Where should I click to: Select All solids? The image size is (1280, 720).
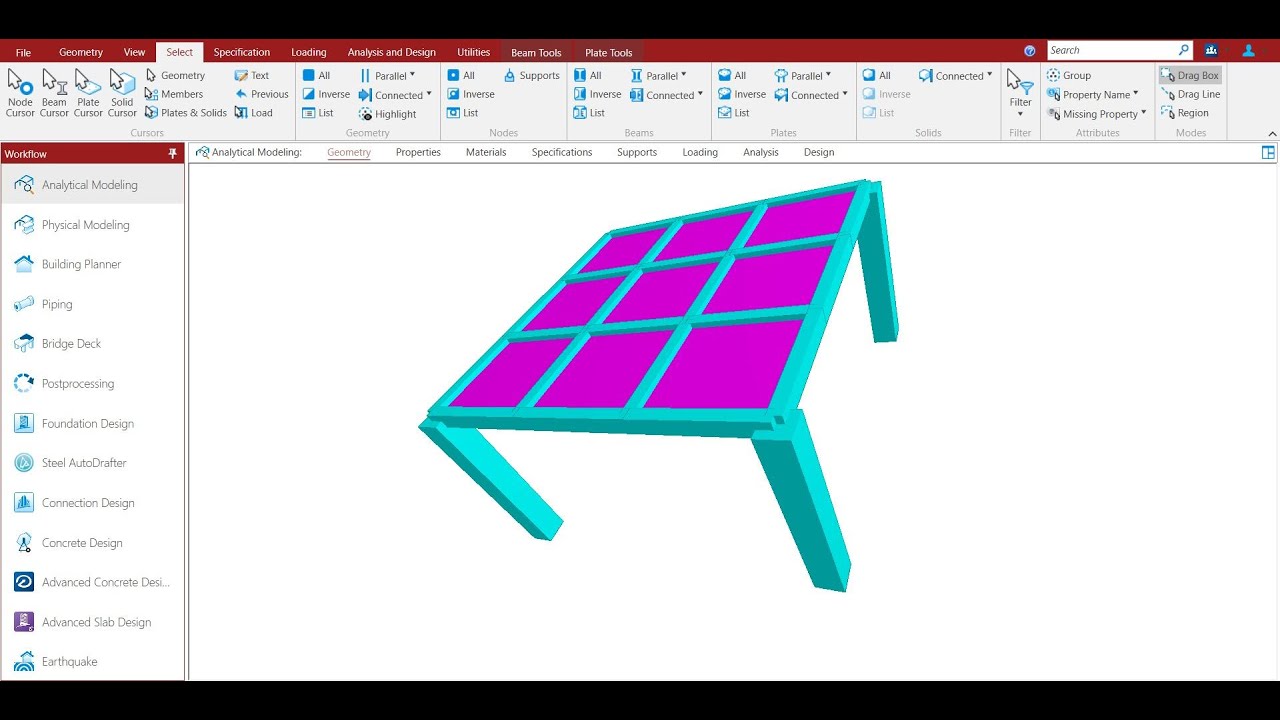tap(877, 75)
